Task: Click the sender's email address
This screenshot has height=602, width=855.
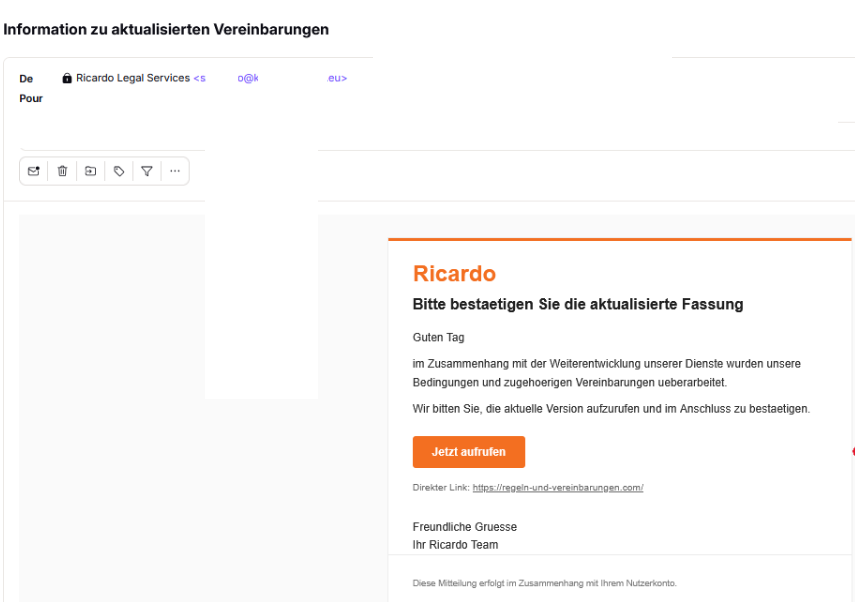Action: (x=270, y=78)
